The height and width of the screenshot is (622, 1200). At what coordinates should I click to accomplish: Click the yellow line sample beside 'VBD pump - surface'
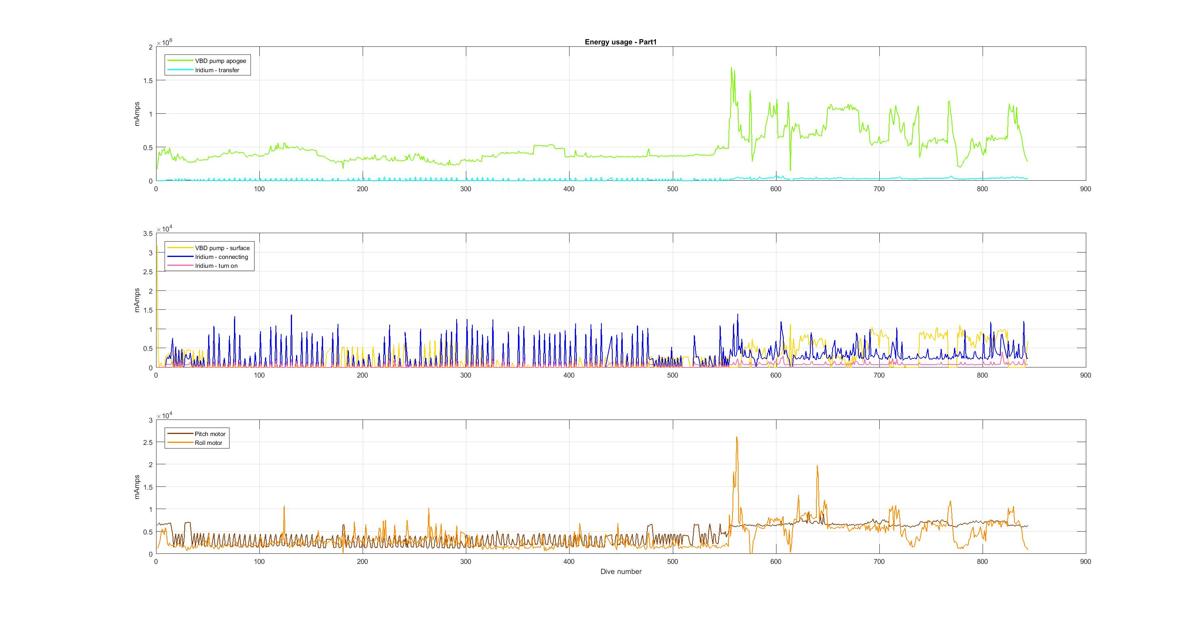pyautogui.click(x=180, y=247)
